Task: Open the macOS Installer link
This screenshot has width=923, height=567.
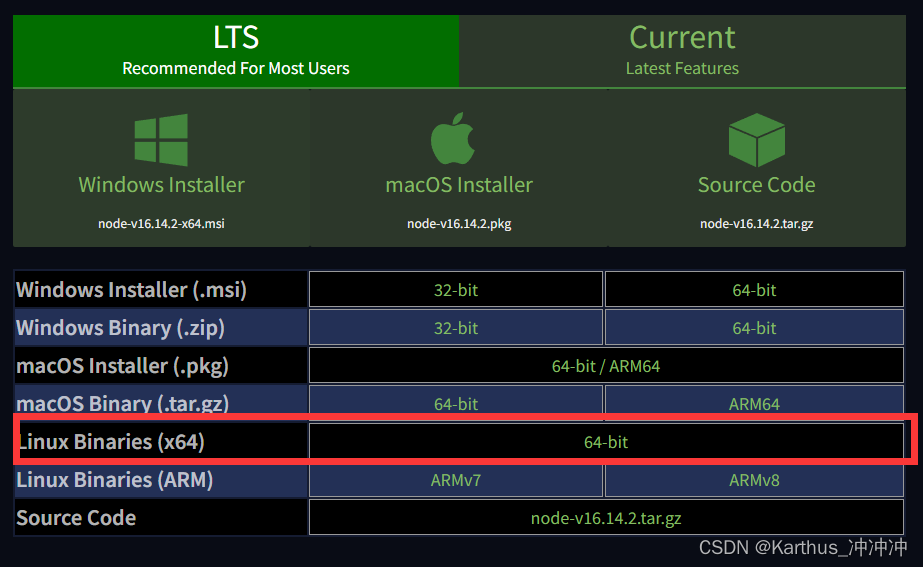Action: tap(459, 185)
